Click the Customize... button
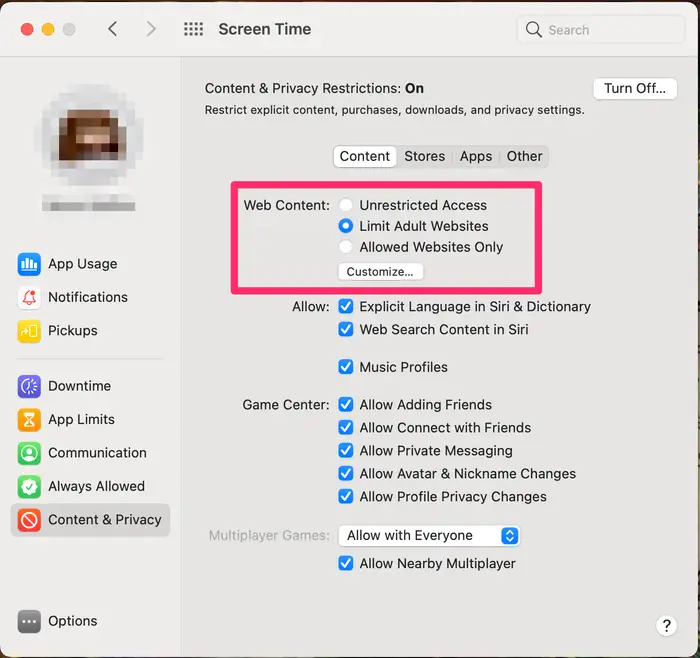 tap(380, 271)
